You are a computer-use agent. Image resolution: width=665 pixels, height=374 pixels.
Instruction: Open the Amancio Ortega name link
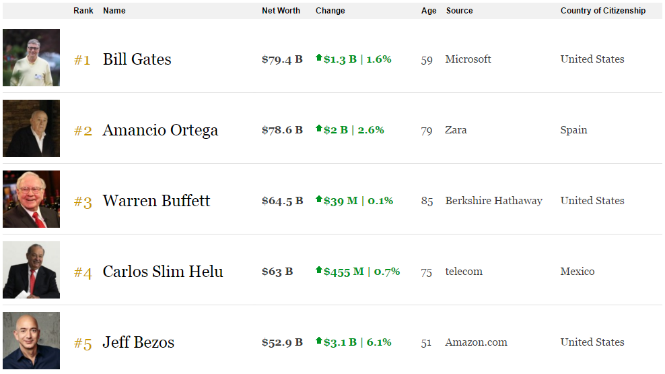tap(160, 131)
